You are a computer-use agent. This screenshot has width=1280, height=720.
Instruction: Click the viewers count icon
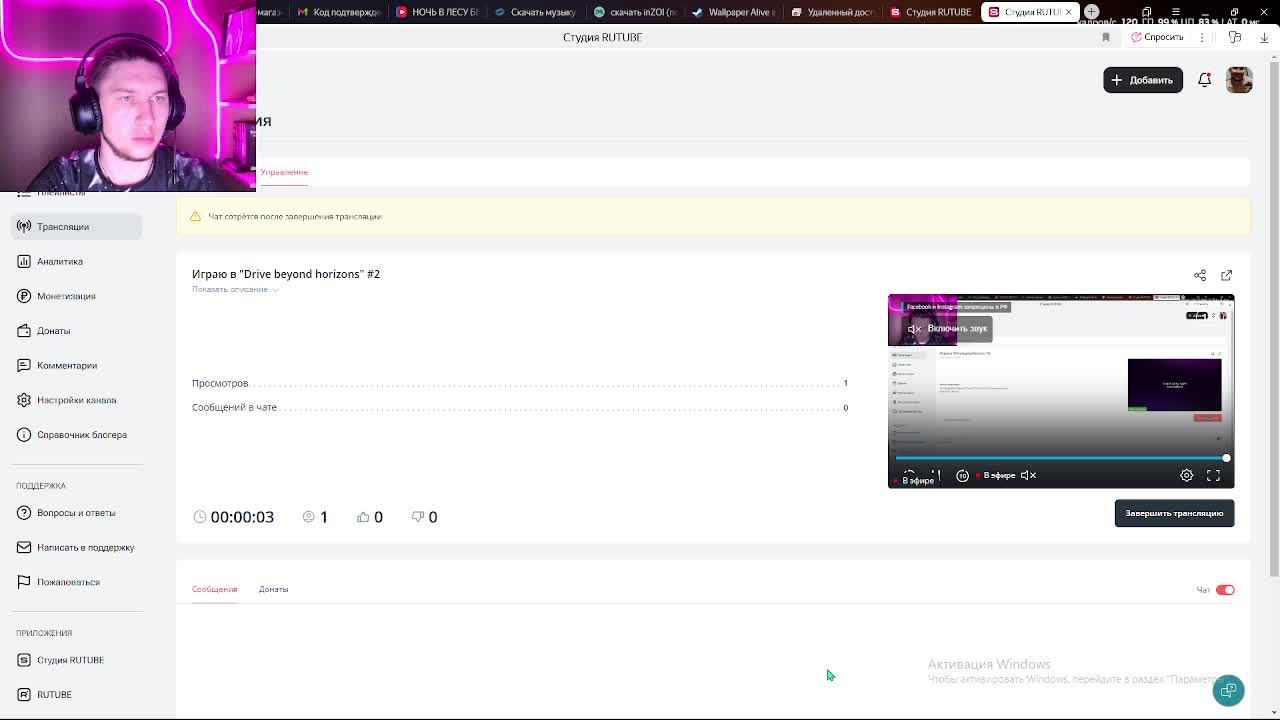(x=309, y=517)
